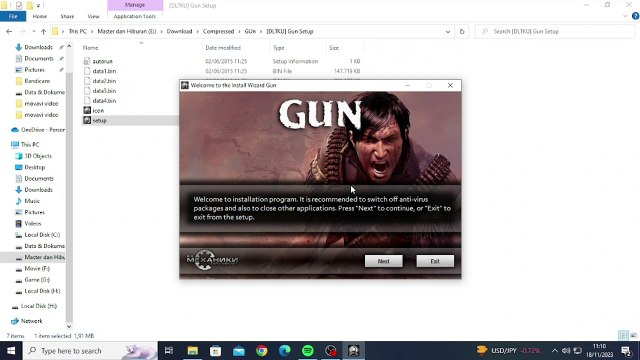Screen dimensions: 640x360
Task: Click Next in the Gun install wizard
Action: coord(383,261)
